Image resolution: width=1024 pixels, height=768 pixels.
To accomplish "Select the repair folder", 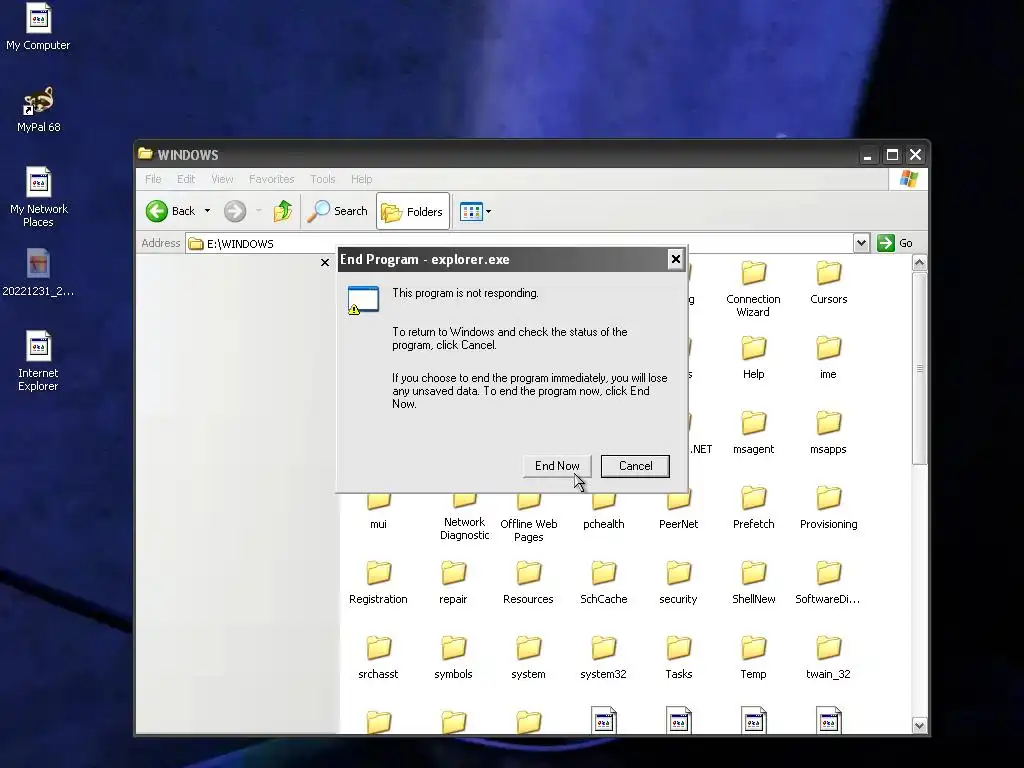I will (453, 583).
